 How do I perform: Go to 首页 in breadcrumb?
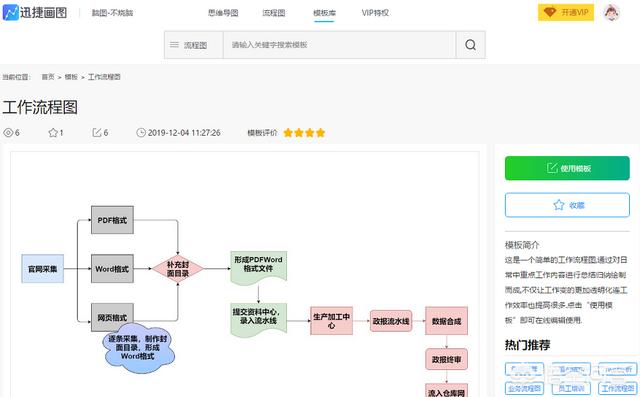48,77
